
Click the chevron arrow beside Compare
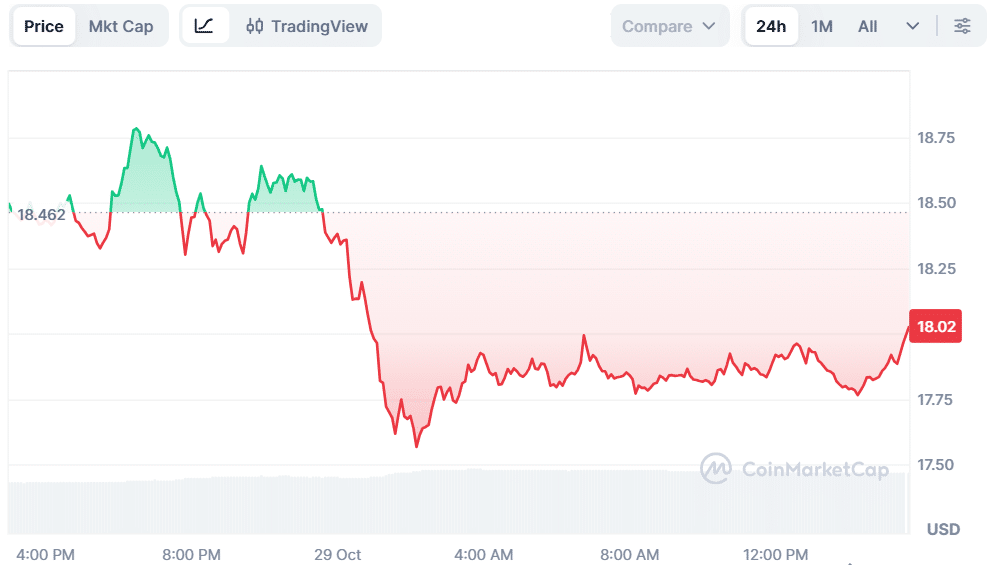709,26
